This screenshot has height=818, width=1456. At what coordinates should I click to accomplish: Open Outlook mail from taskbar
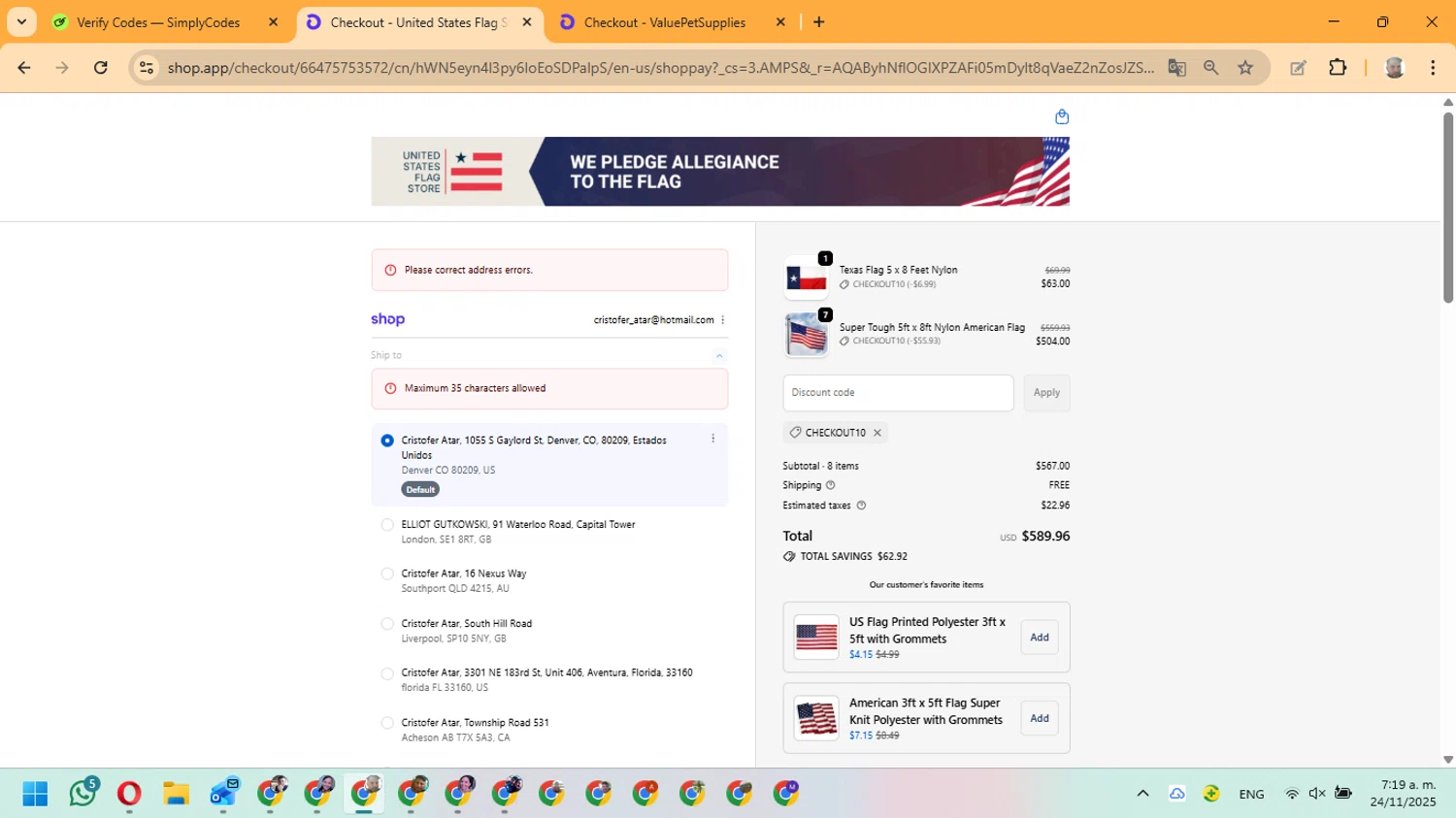tap(223, 794)
